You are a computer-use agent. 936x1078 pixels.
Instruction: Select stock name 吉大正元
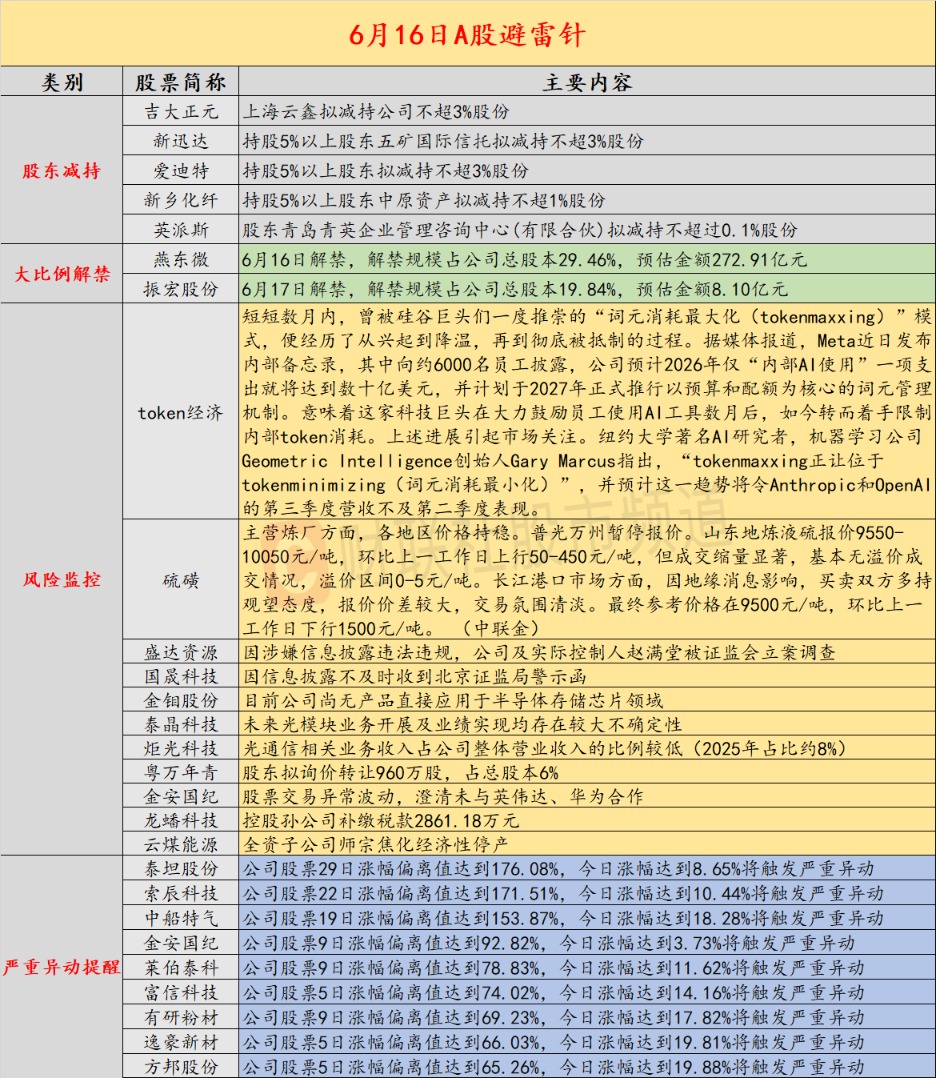point(181,111)
